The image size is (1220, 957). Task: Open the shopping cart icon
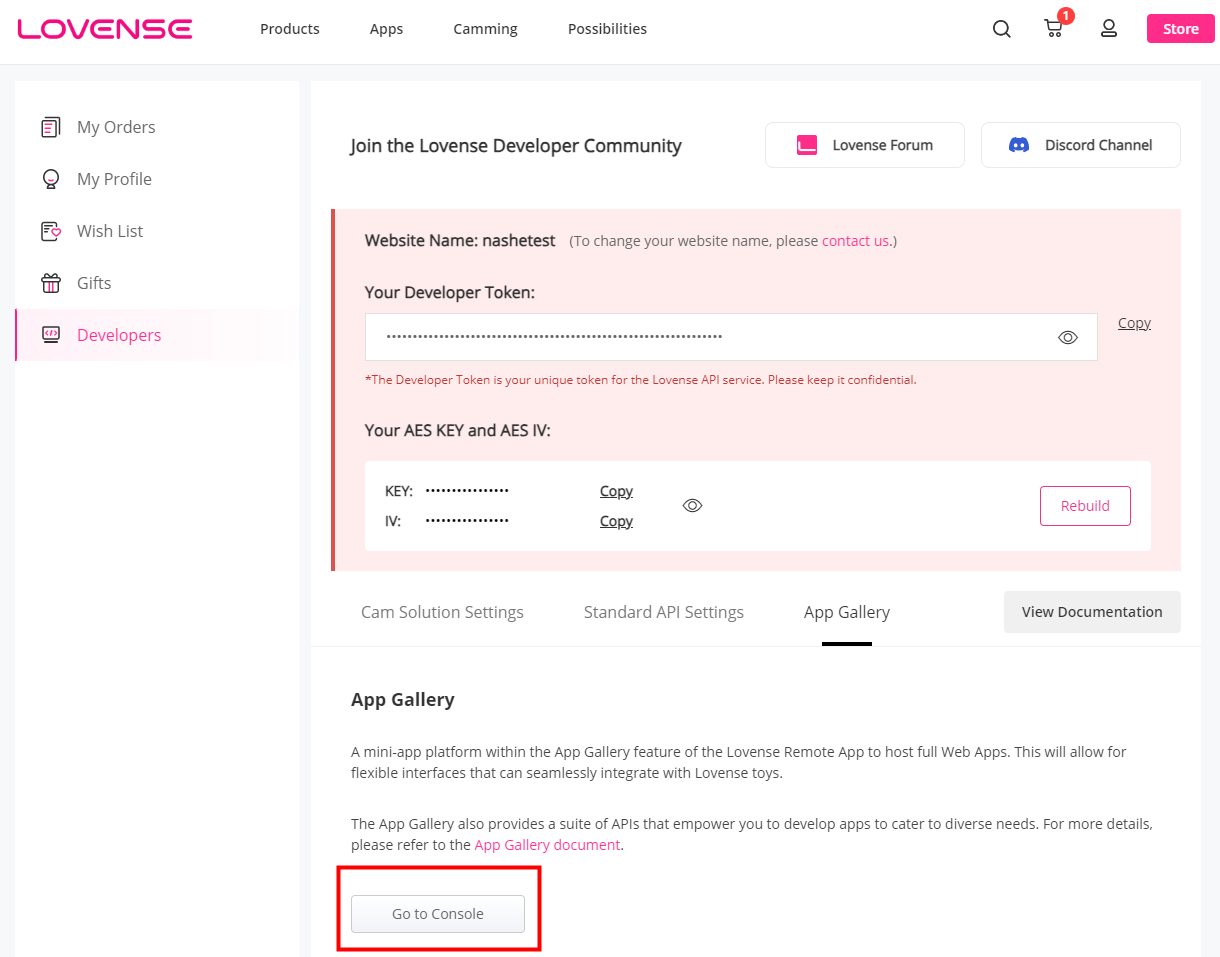click(1053, 29)
